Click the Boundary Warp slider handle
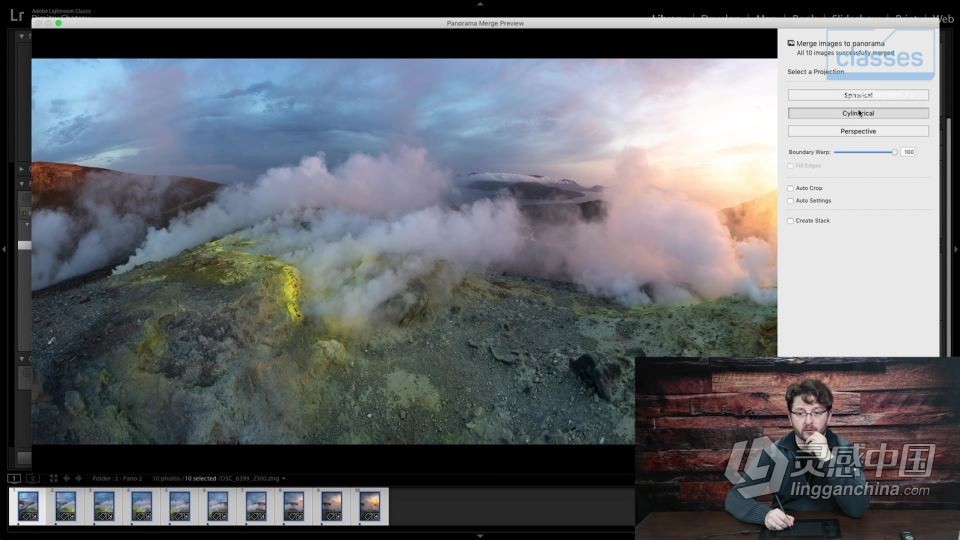960x540 pixels. (894, 152)
